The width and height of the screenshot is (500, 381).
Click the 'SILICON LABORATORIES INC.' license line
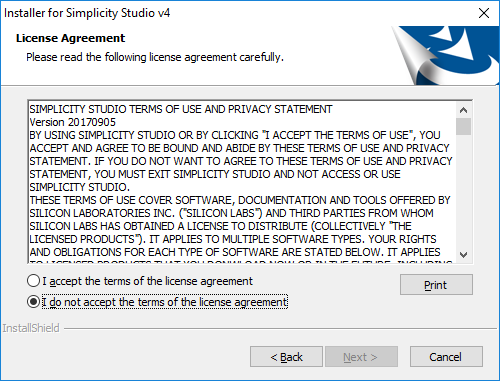[231, 213]
